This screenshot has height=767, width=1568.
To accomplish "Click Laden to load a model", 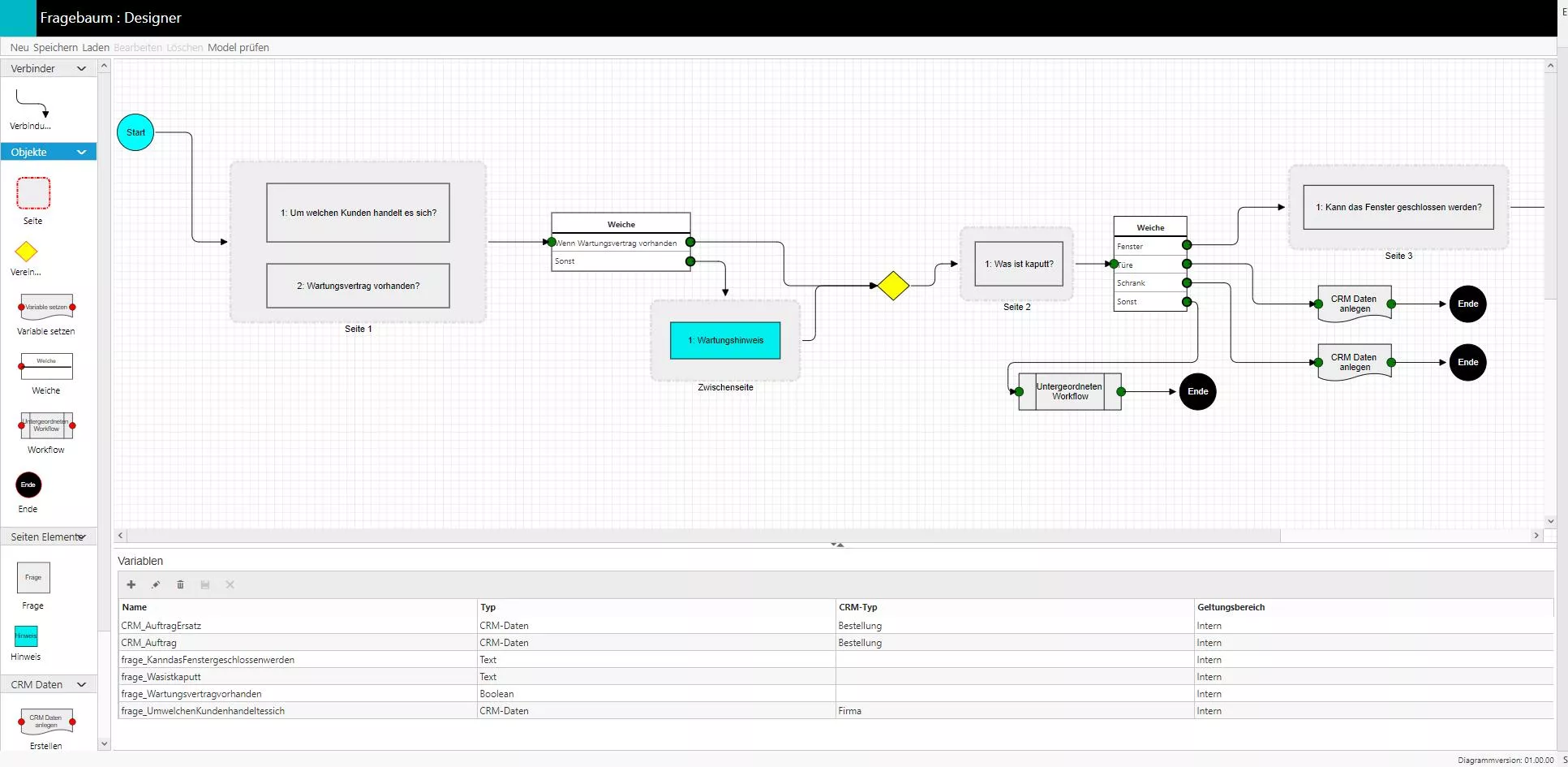I will point(96,48).
